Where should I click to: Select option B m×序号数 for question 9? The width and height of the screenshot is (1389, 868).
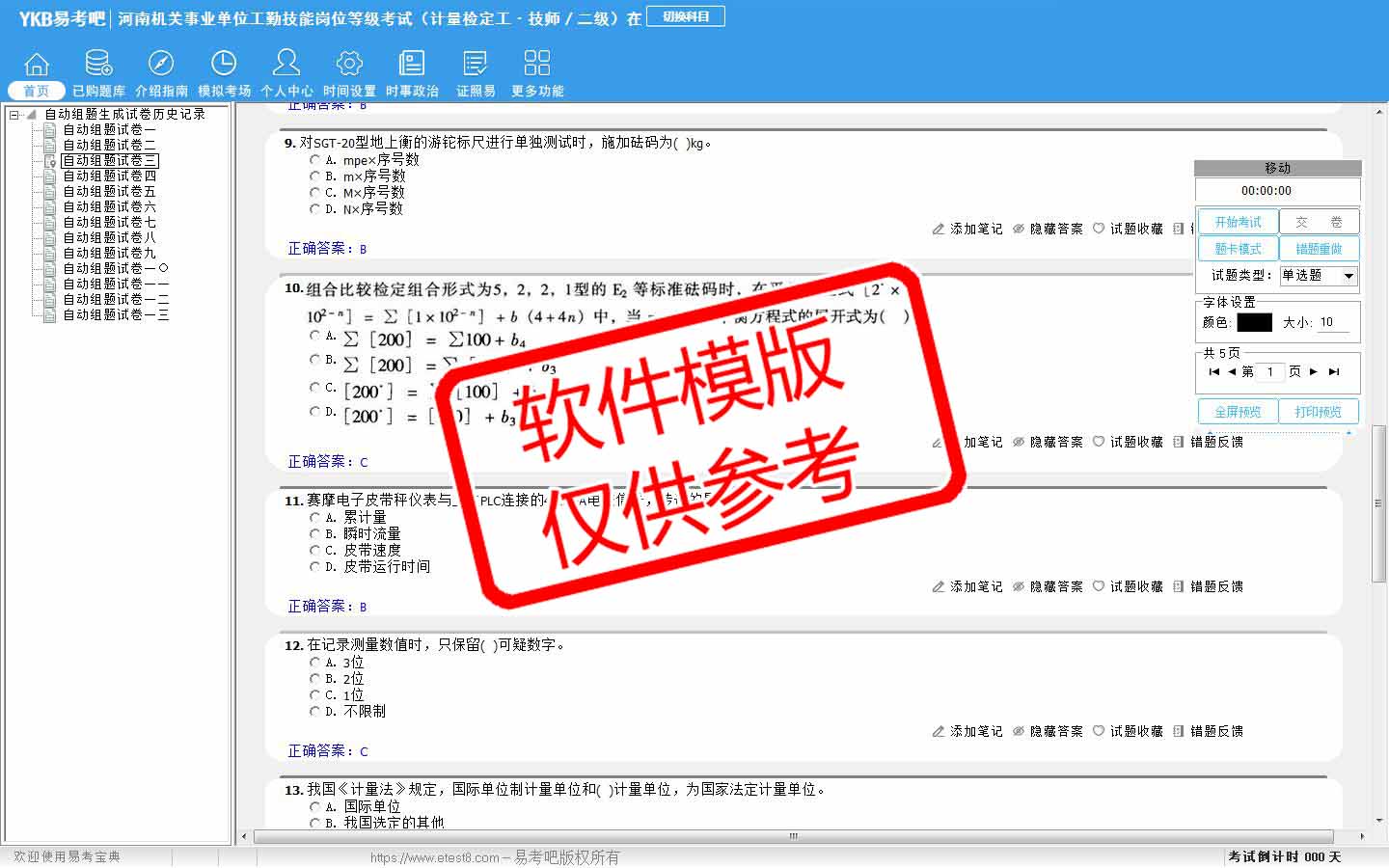click(314, 176)
